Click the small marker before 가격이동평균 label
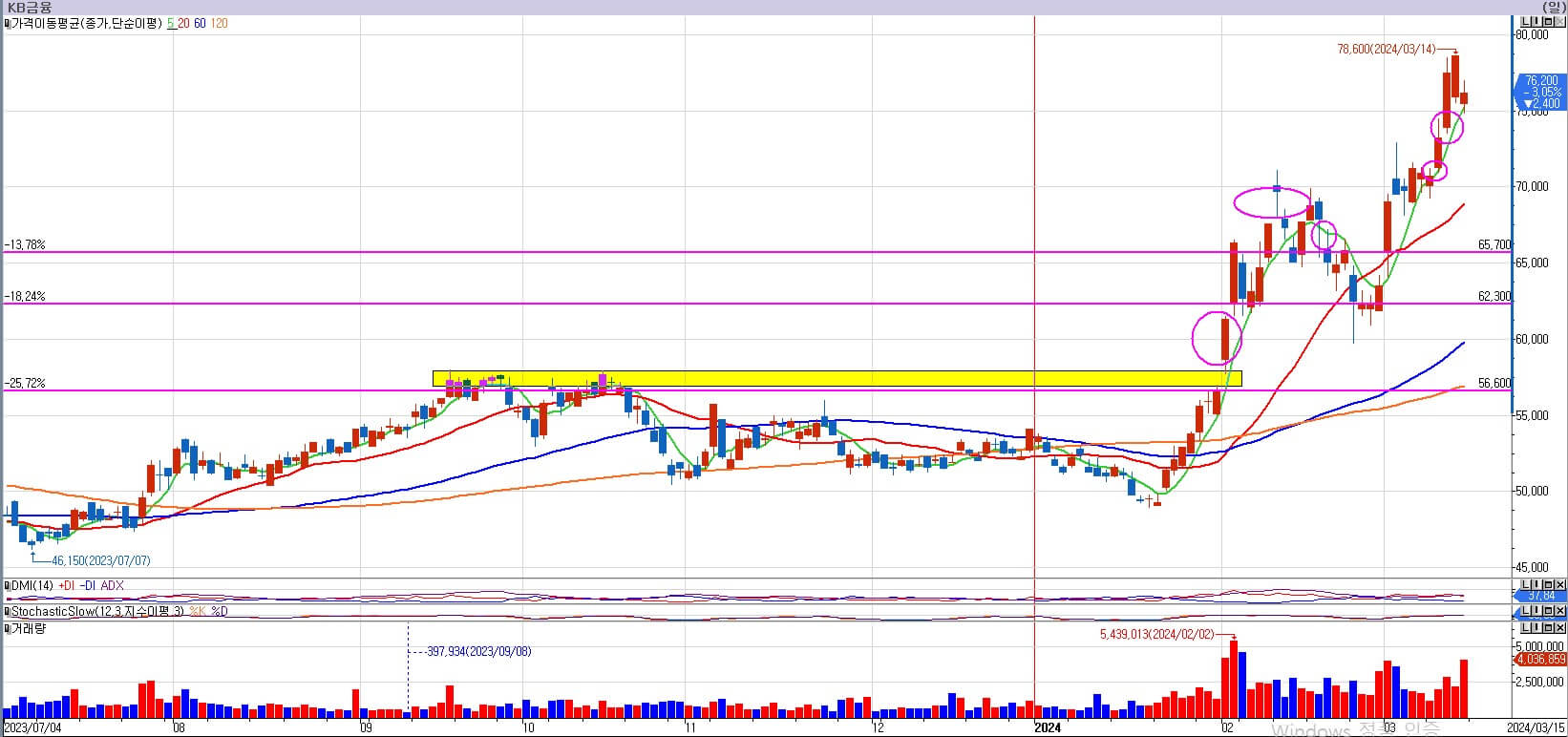The image size is (1568, 737). click(7, 23)
